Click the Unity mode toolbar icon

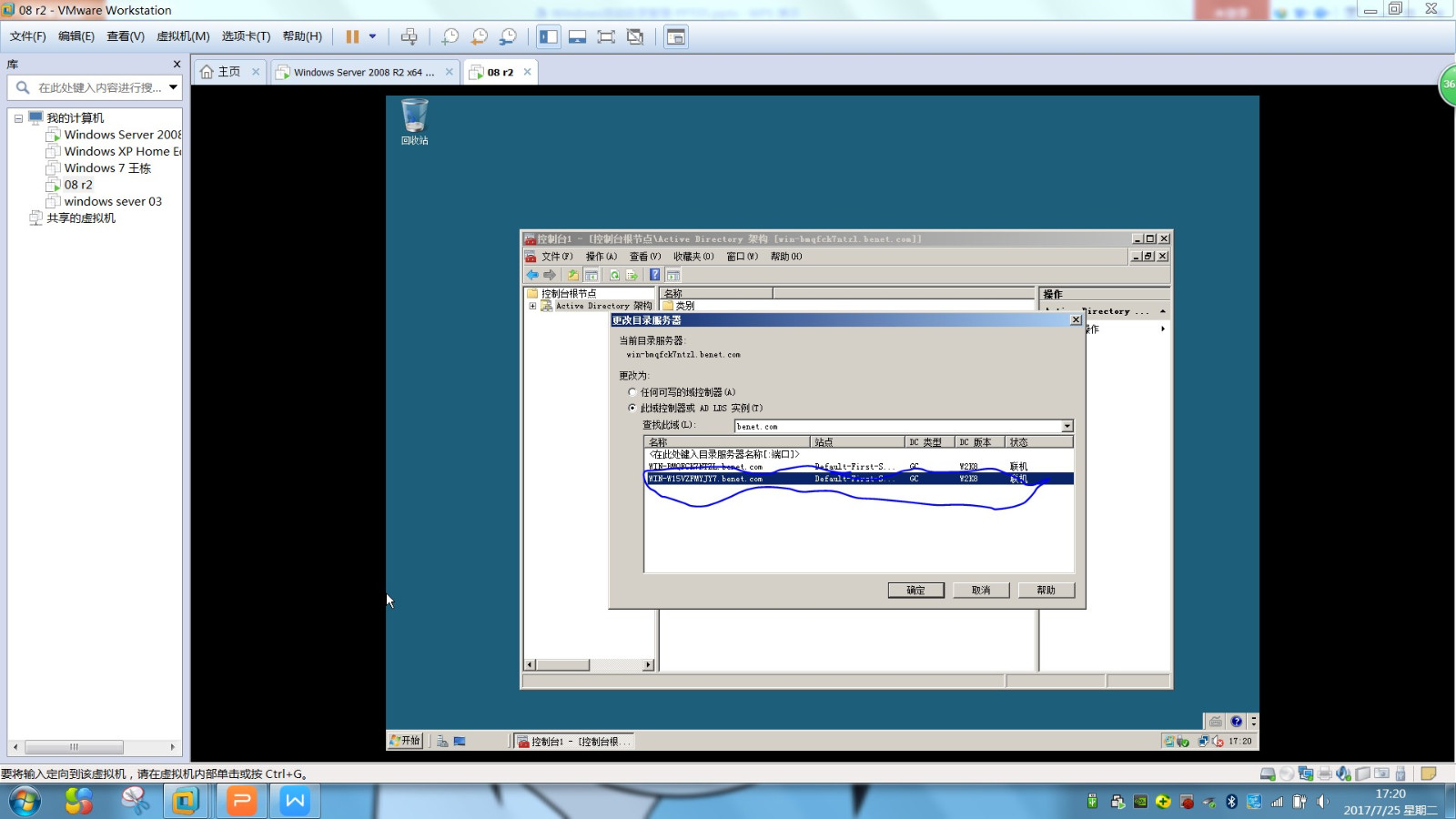635,36
